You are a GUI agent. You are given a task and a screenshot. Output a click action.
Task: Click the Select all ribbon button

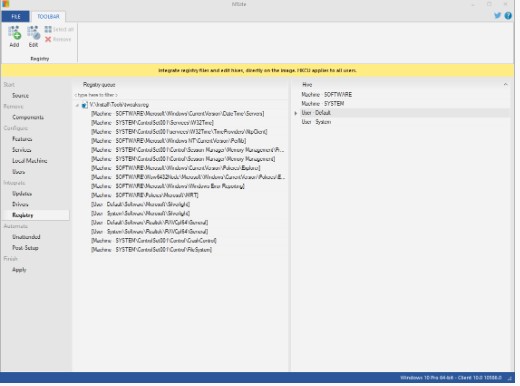click(59, 29)
